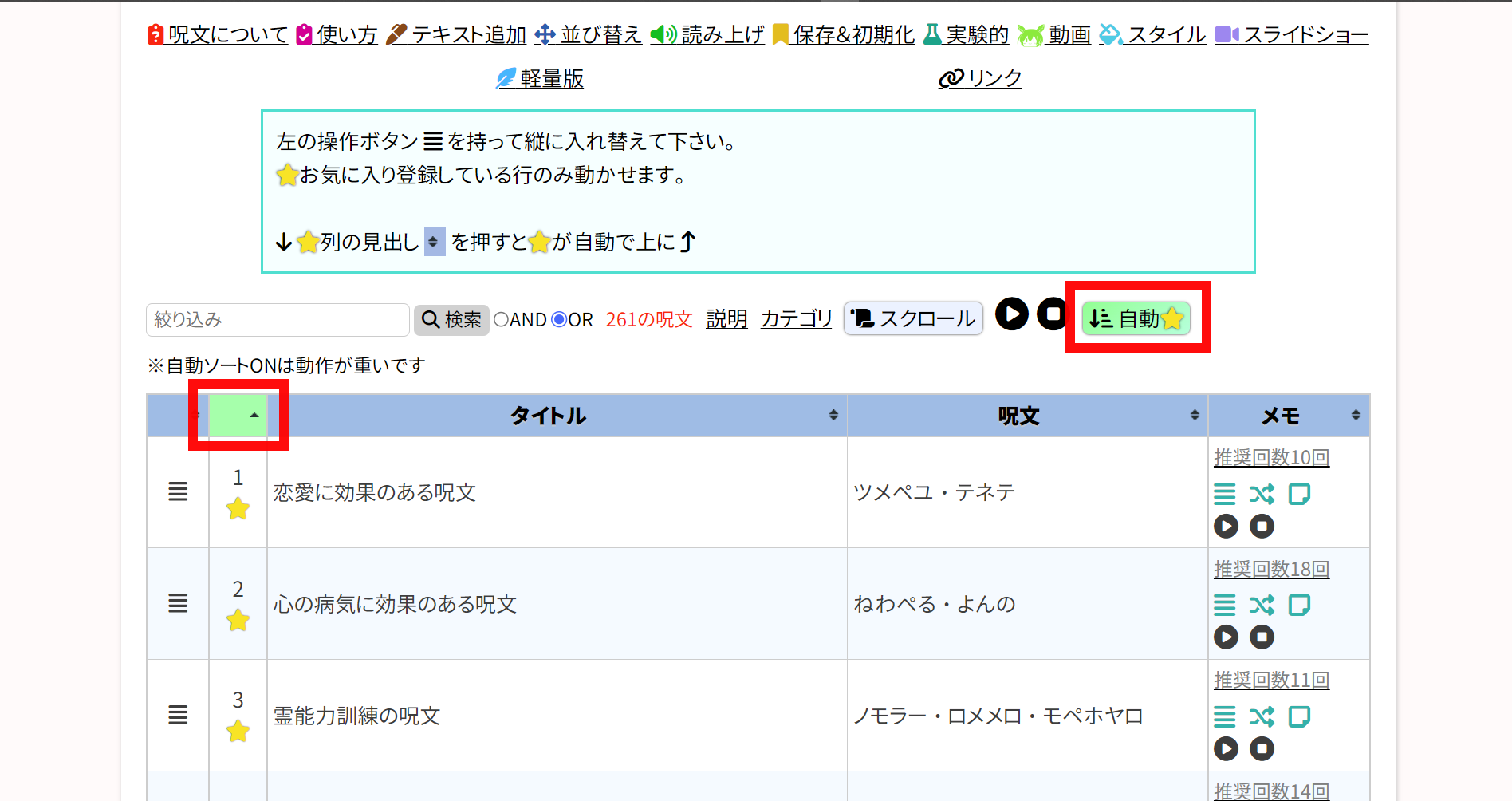The height and width of the screenshot is (801, 1512).
Task: Click the 絞り込み filter input field
Action: coord(278,320)
